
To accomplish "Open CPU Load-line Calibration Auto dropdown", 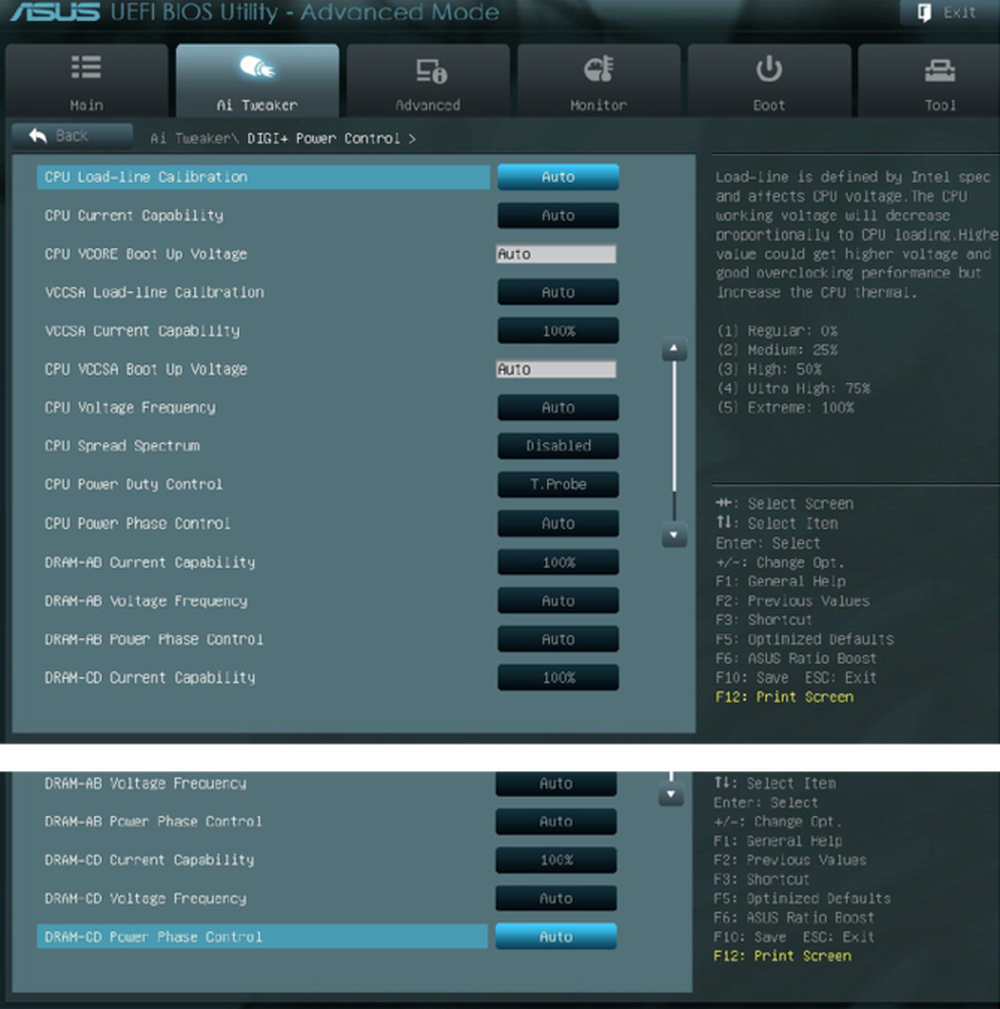I will click(x=558, y=177).
